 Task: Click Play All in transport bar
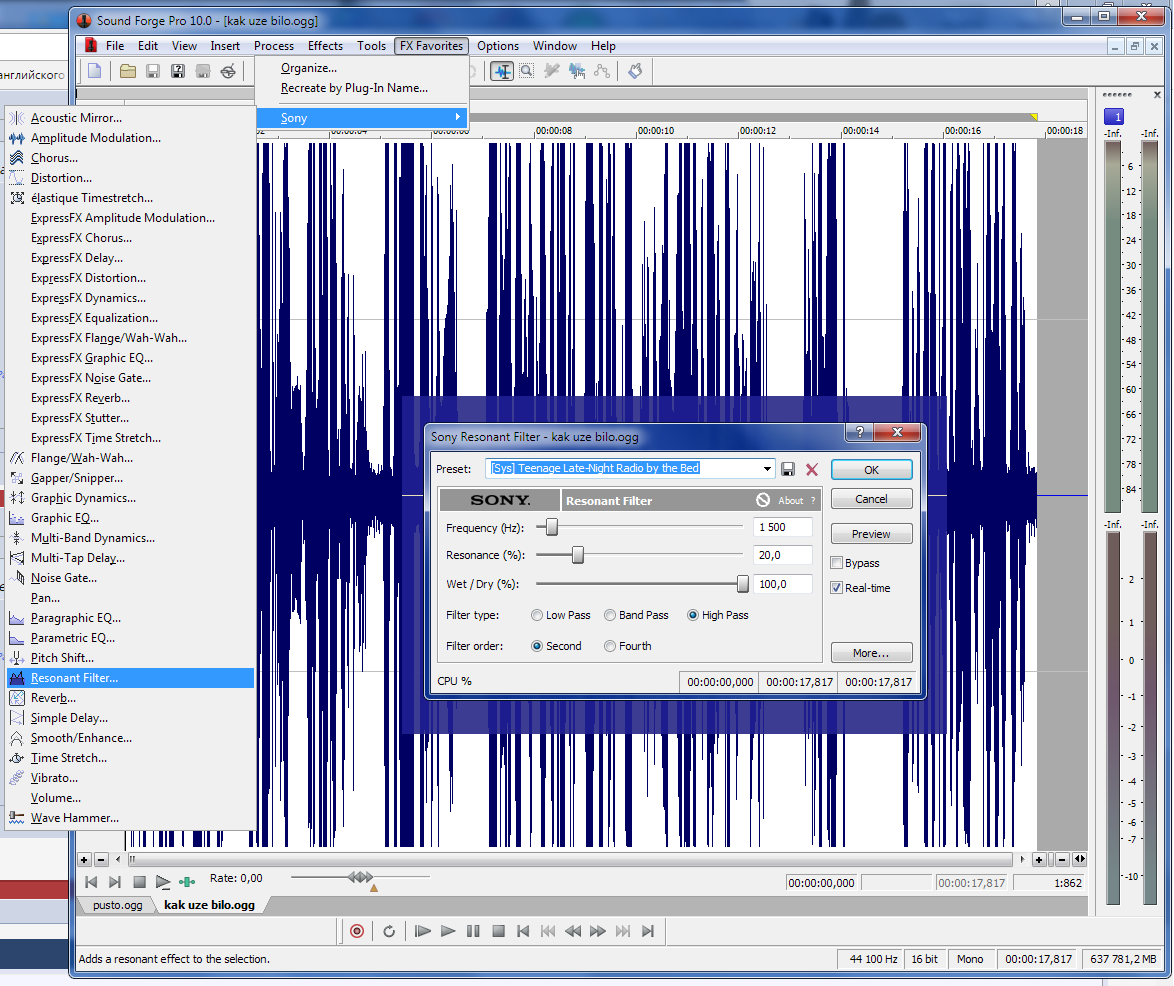(422, 931)
